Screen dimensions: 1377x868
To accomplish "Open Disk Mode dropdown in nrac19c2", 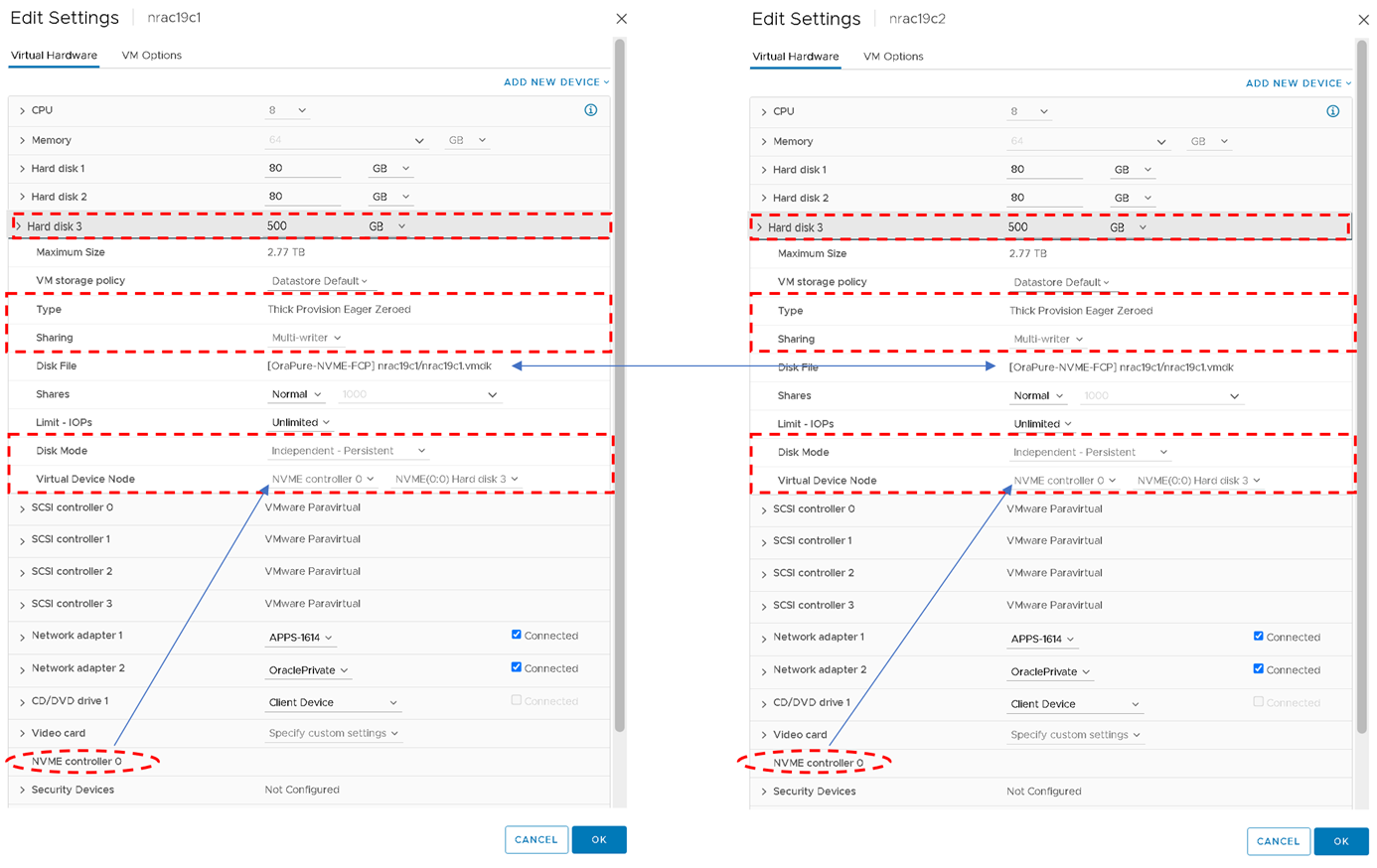I will tap(1090, 452).
